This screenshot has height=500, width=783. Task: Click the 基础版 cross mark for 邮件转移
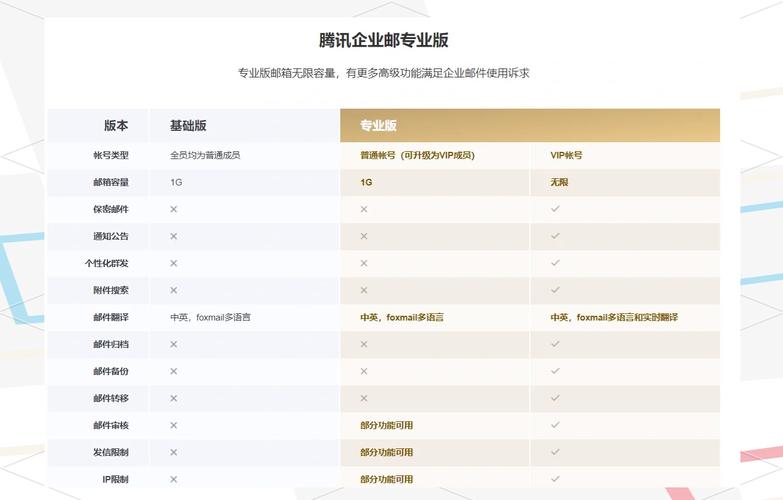pos(174,398)
